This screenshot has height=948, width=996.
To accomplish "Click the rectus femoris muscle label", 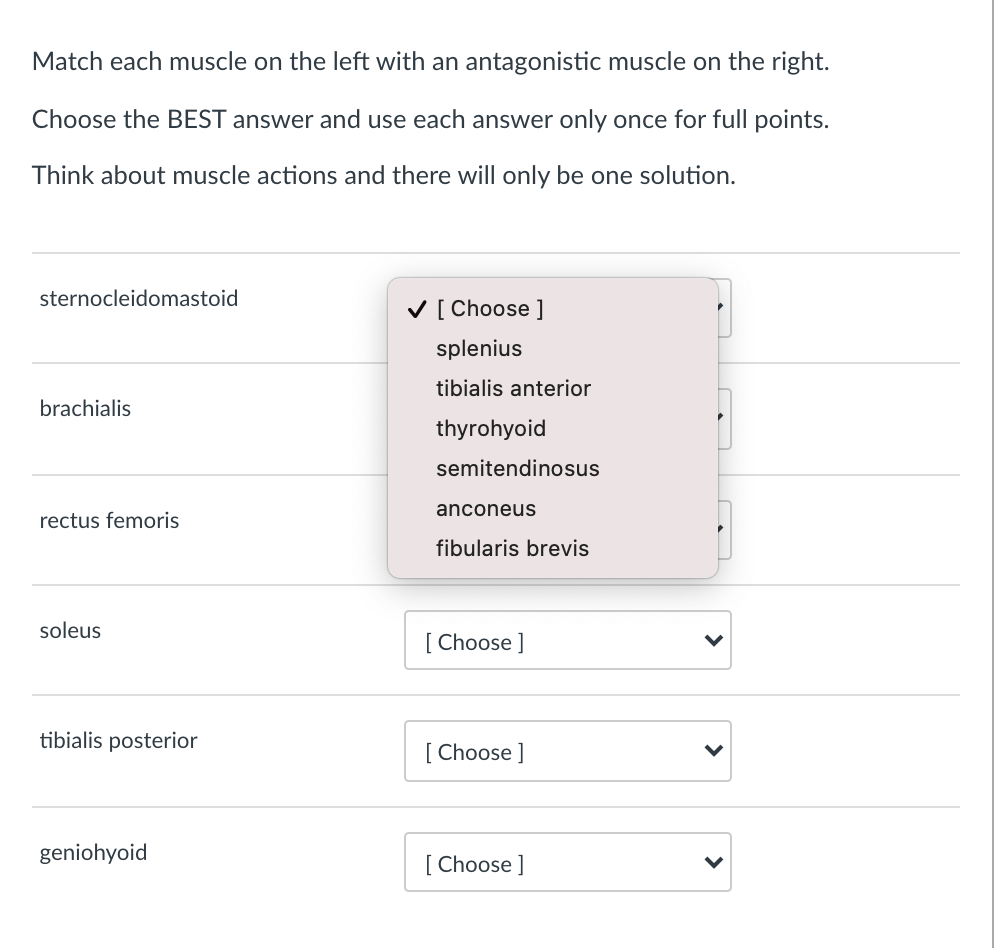I will coord(109,520).
